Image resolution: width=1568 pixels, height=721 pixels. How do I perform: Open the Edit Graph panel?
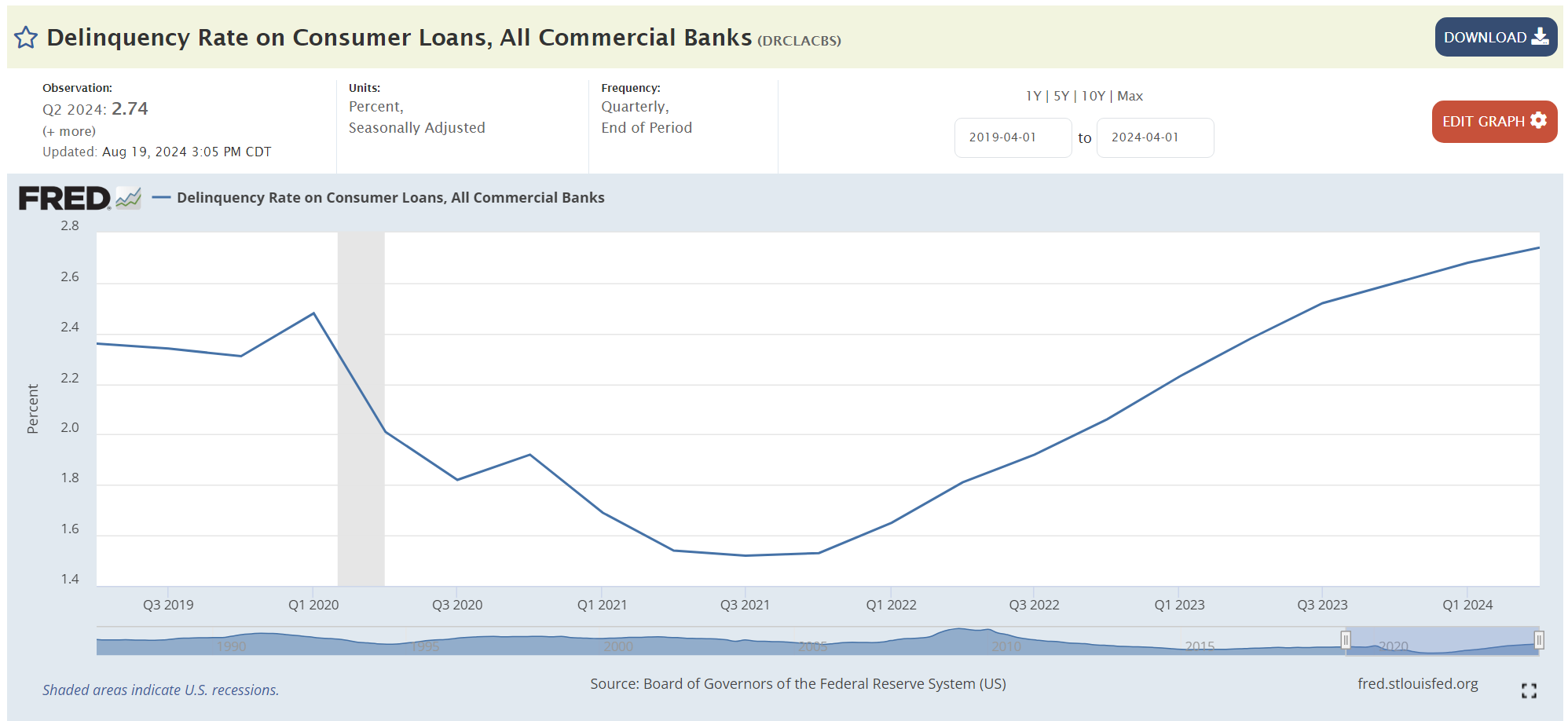(x=1494, y=121)
